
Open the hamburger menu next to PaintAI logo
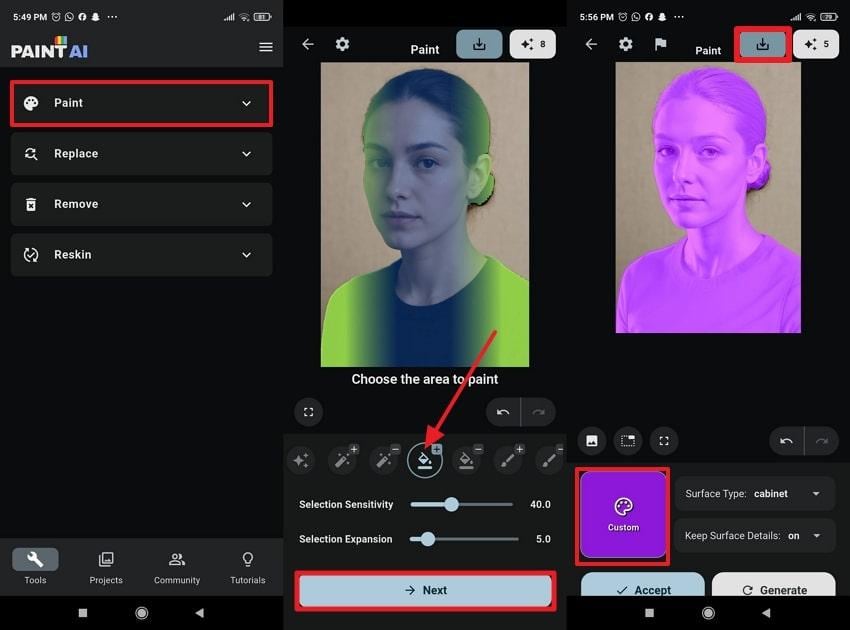pos(265,46)
